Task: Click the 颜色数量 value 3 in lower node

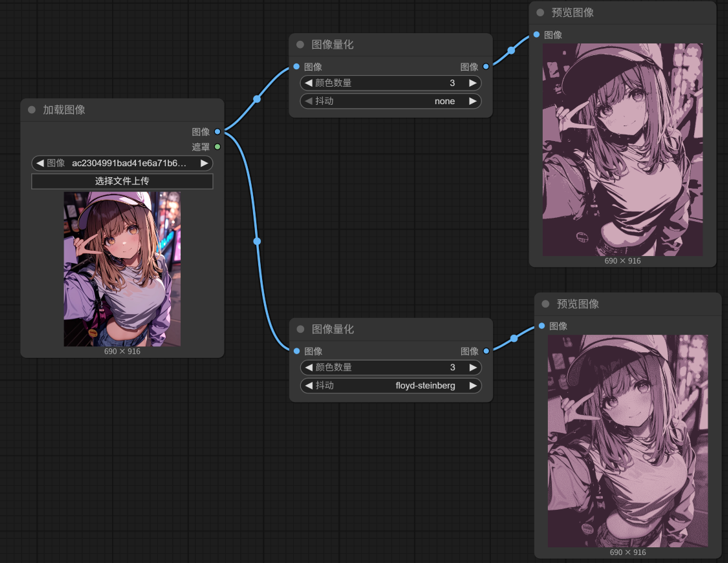Action: pyautogui.click(x=453, y=368)
